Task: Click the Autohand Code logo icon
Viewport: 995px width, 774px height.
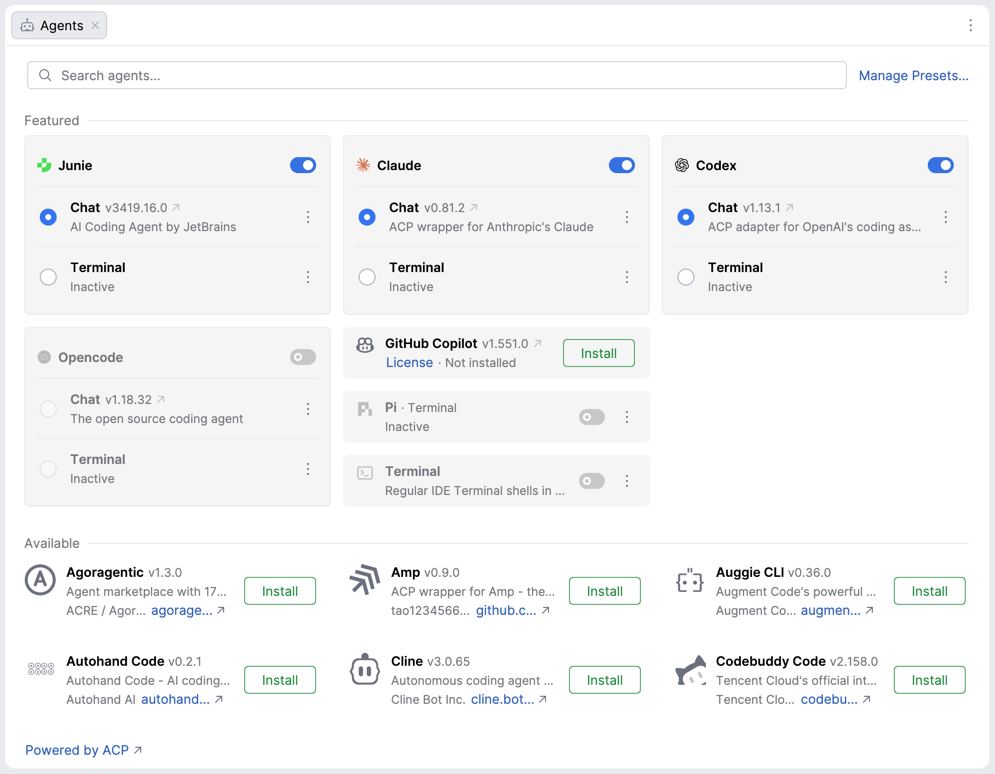Action: 41,669
